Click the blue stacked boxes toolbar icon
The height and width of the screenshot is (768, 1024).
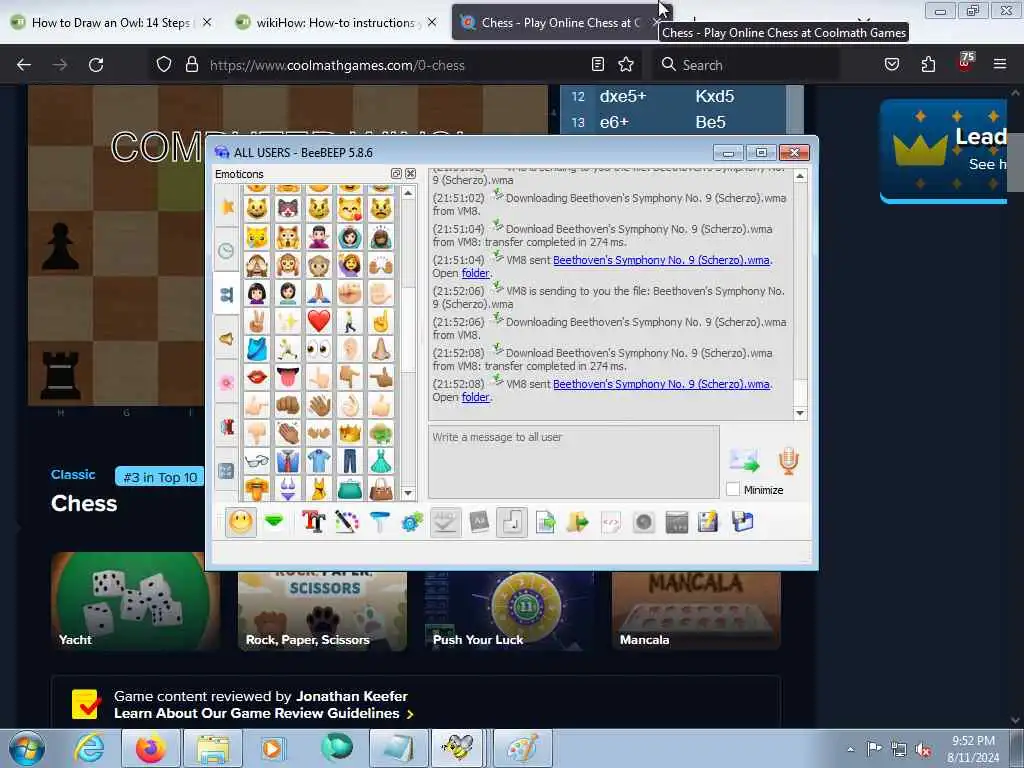(x=743, y=522)
